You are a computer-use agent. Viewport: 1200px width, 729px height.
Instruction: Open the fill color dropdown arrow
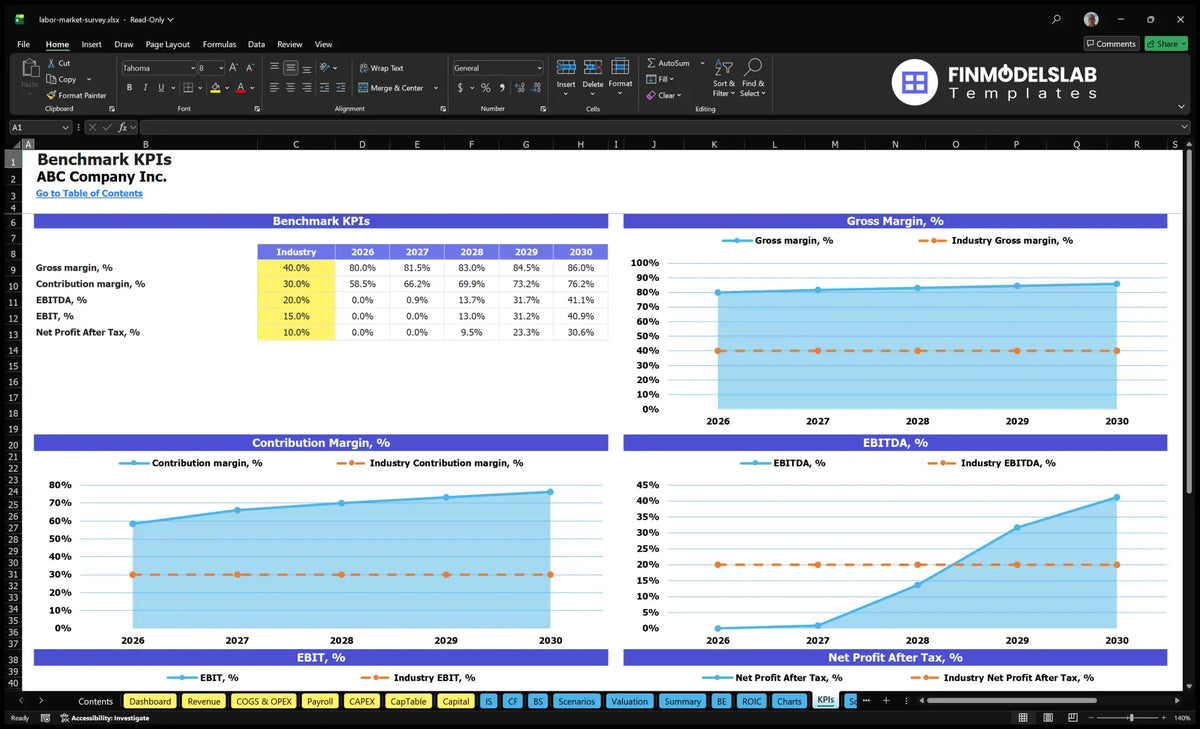[x=226, y=88]
